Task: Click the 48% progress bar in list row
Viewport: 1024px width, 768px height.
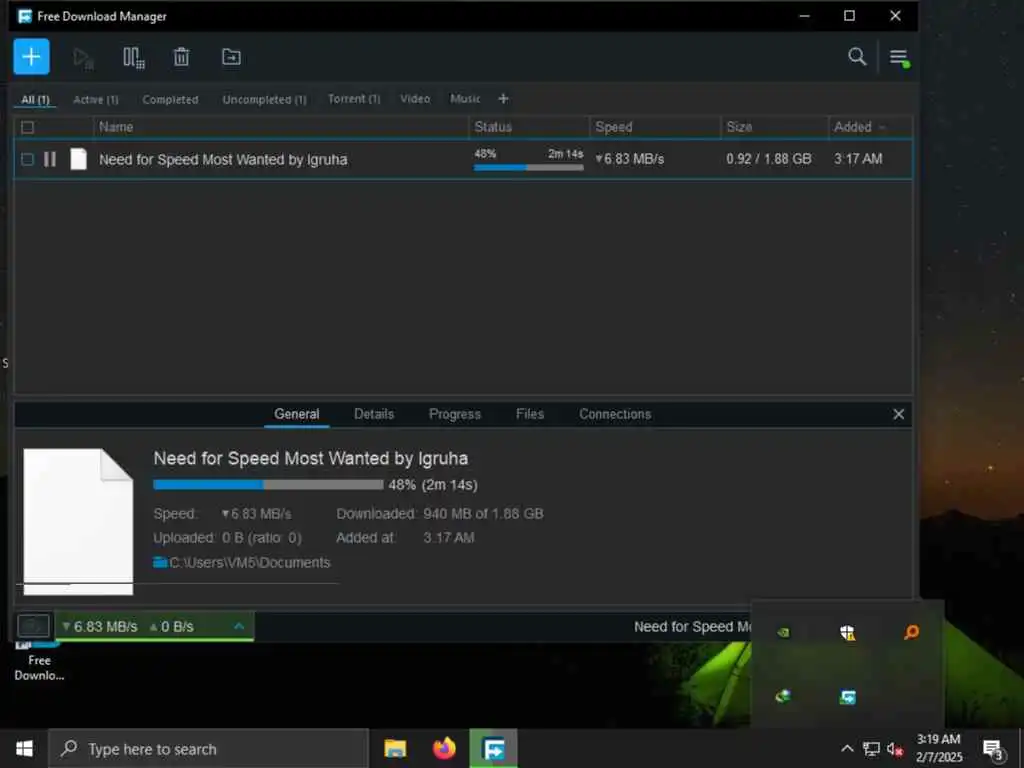Action: 528,167
